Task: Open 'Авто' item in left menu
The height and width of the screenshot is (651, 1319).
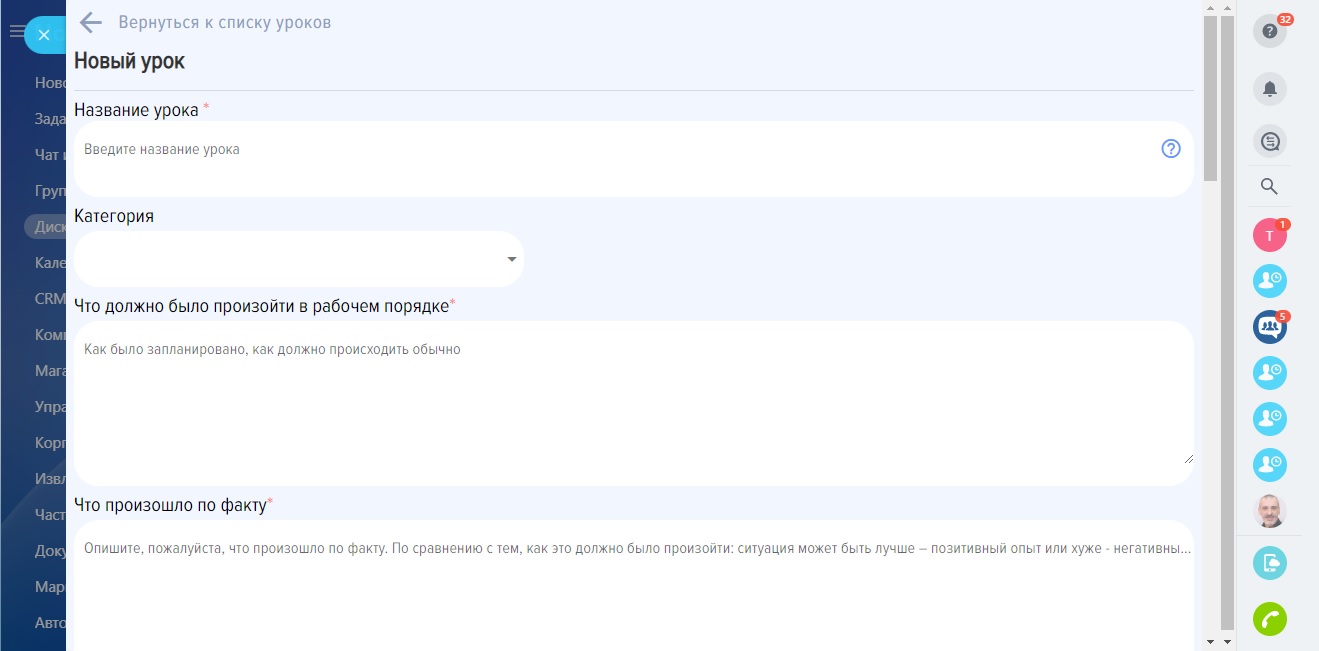Action: click(x=50, y=622)
